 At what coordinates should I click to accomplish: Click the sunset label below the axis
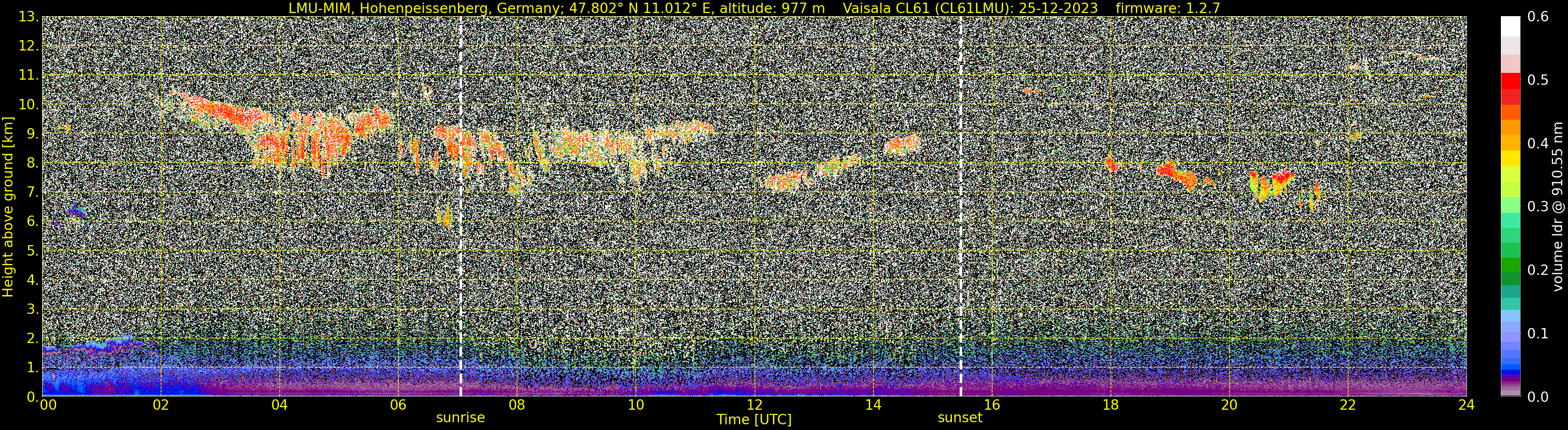pos(960,418)
